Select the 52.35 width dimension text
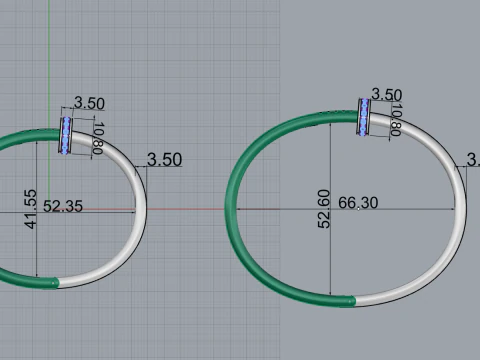 click(x=63, y=206)
